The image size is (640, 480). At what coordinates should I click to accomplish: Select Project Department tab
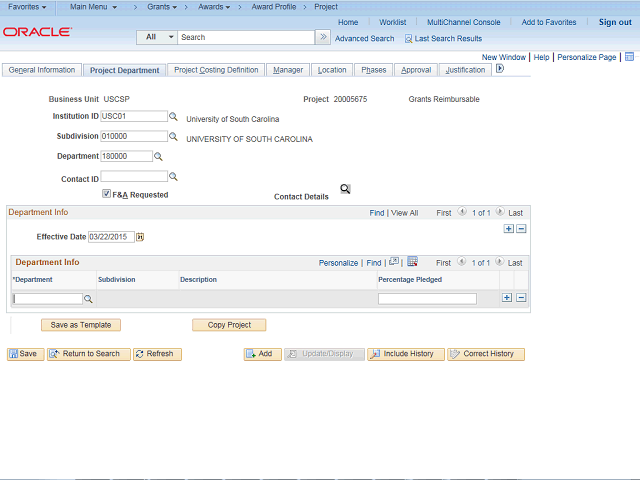pos(124,70)
